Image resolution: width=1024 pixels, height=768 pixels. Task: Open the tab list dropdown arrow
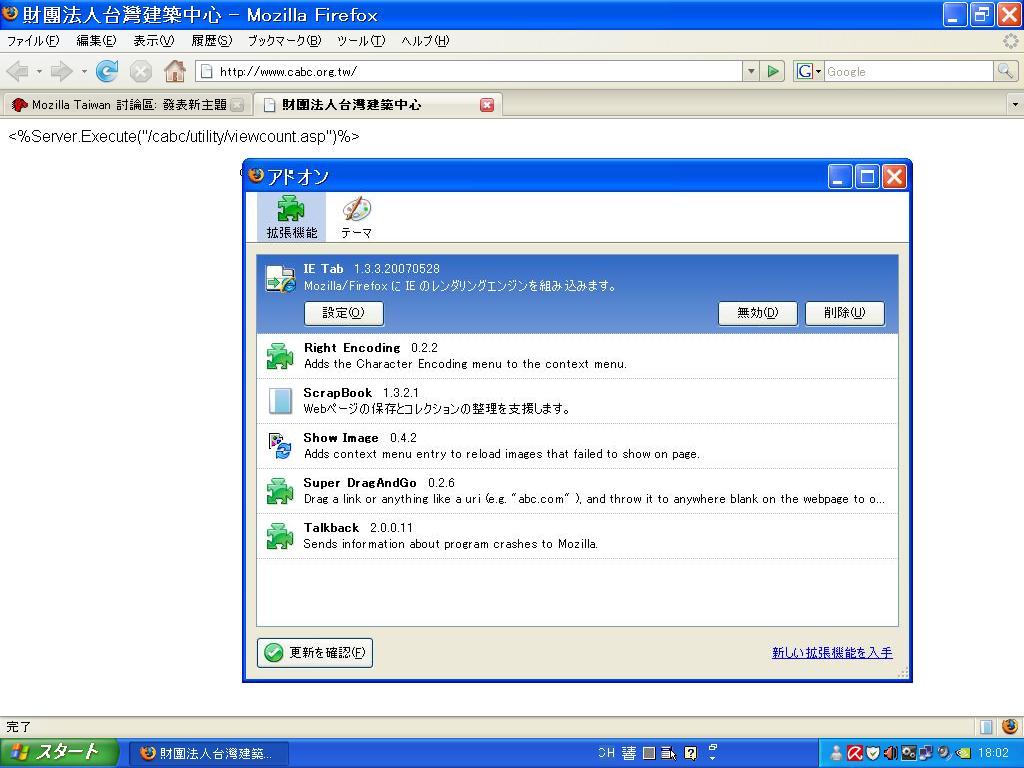(1014, 104)
